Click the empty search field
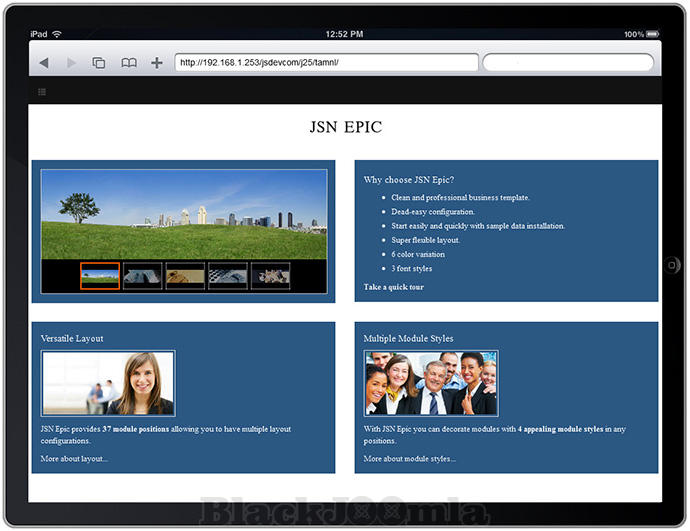This screenshot has height=531, width=690. click(x=568, y=63)
